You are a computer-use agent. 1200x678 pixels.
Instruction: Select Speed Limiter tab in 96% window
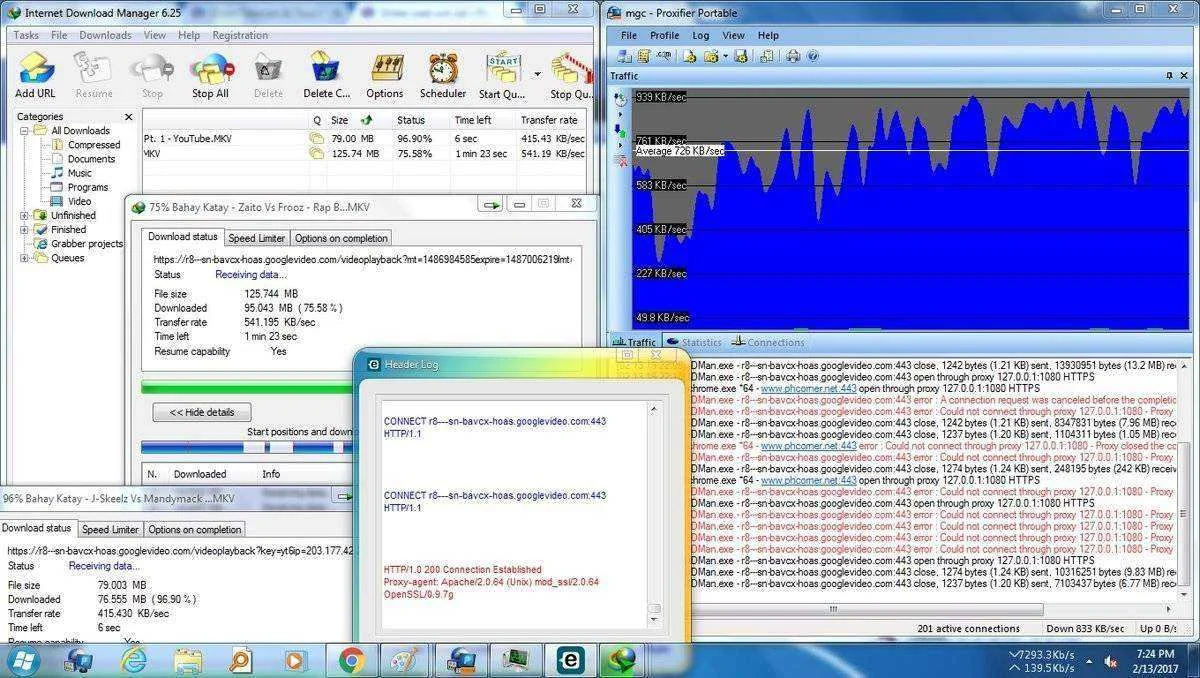[x=110, y=529]
